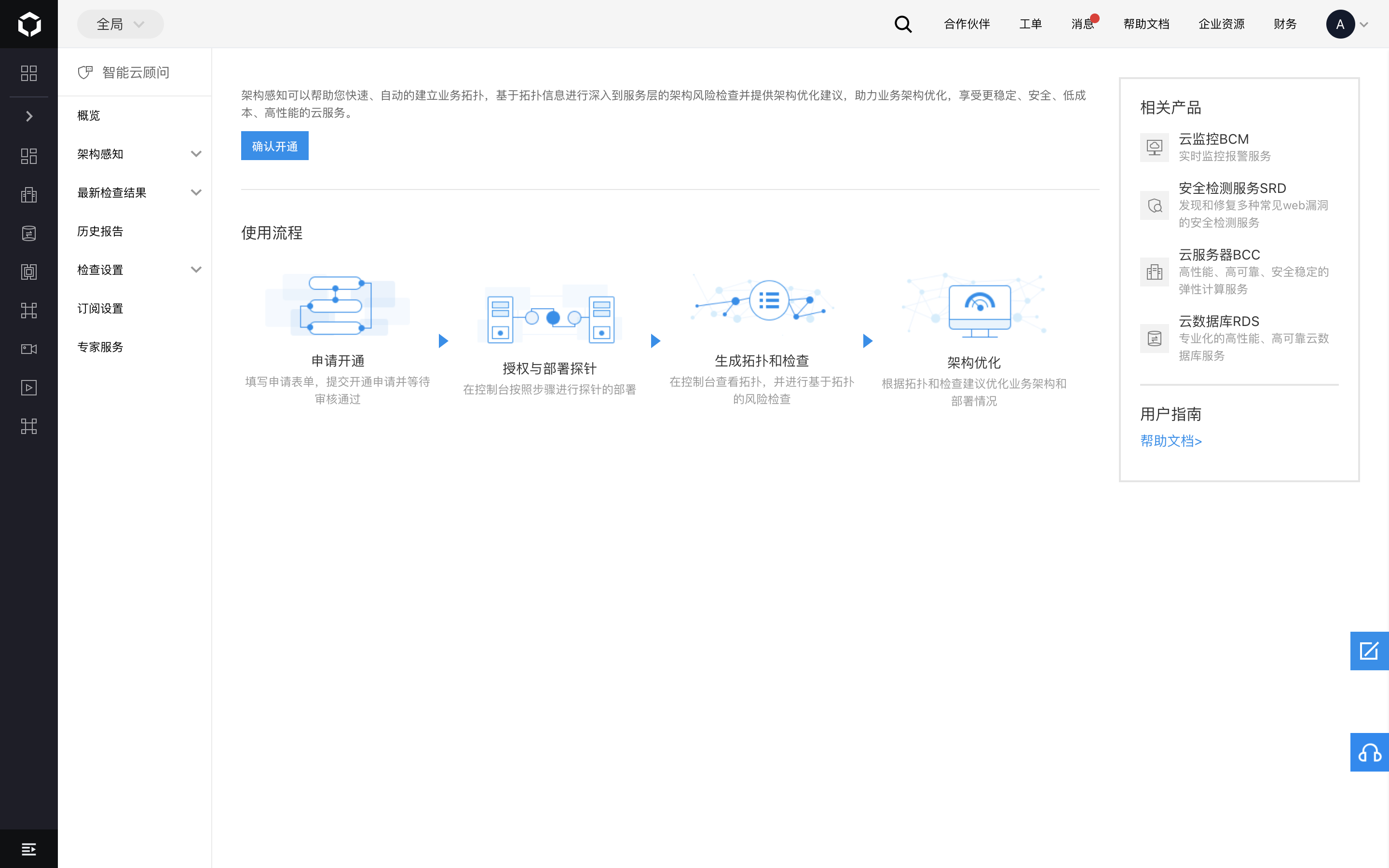This screenshot has height=868, width=1389.
Task: Open 合作伙伴 in top navigation
Action: point(967,24)
